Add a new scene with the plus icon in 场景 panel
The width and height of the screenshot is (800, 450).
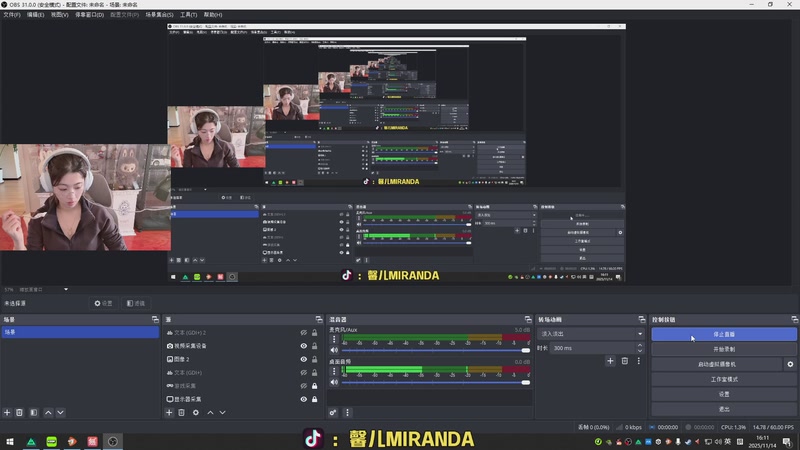pos(7,412)
